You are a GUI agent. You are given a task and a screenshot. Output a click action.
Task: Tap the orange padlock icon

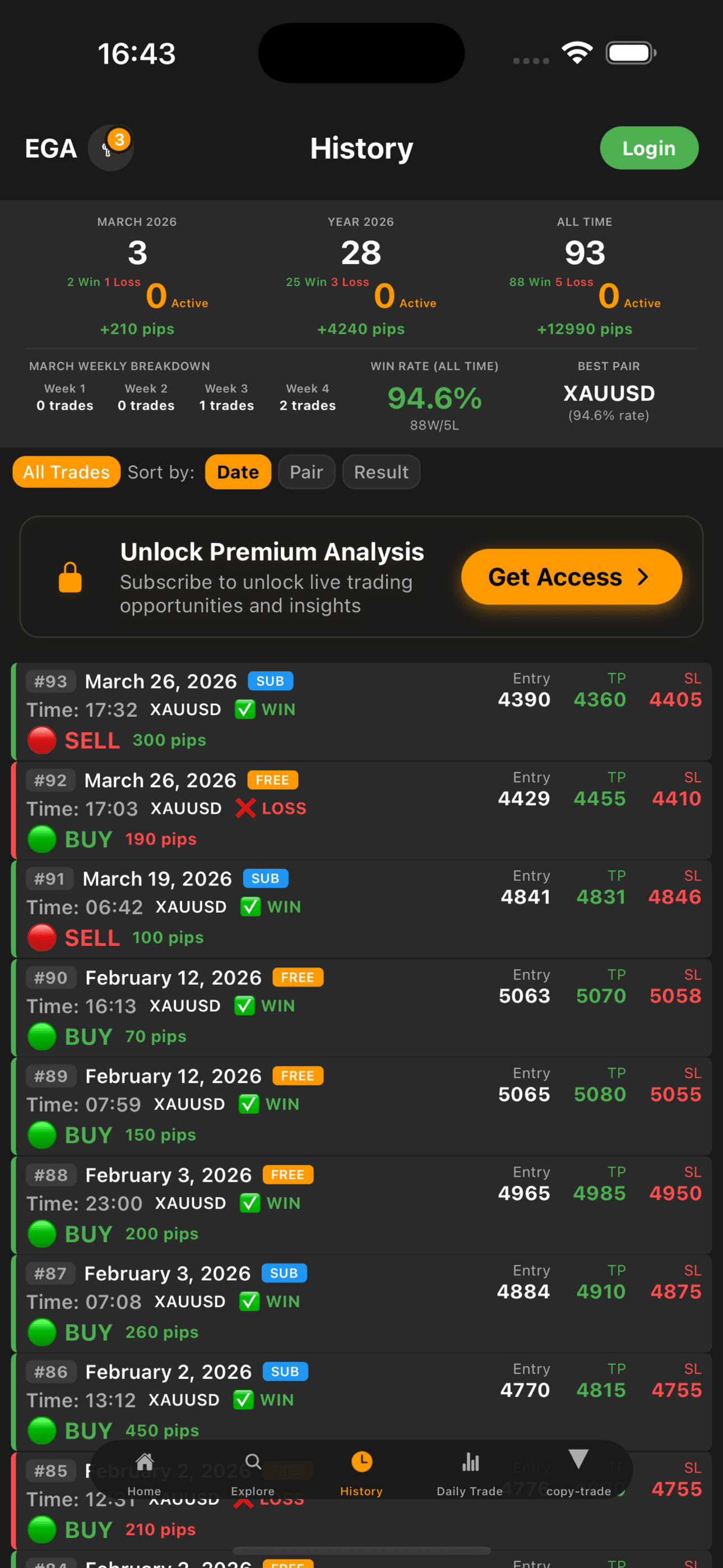point(70,577)
